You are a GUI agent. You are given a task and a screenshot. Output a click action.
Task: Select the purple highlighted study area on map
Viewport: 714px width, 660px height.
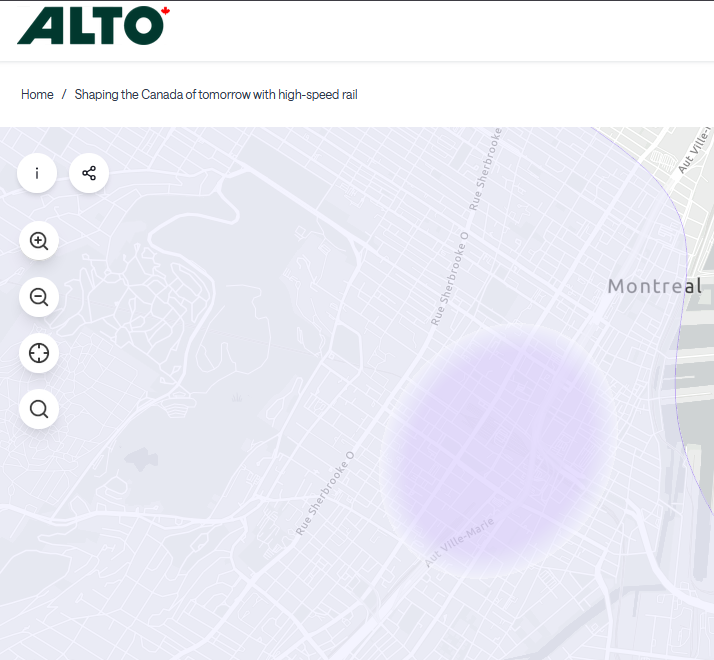tap(499, 451)
